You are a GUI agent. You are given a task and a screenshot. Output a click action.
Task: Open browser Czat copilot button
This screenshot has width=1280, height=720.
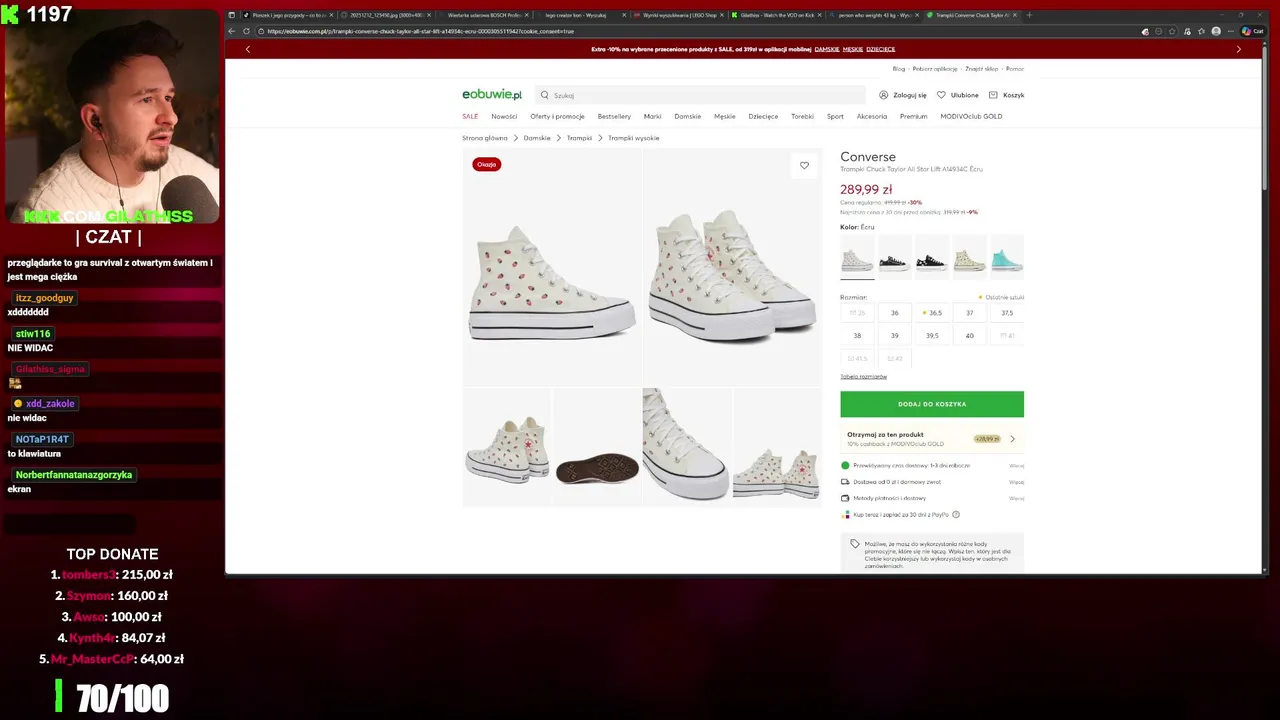[1253, 31]
